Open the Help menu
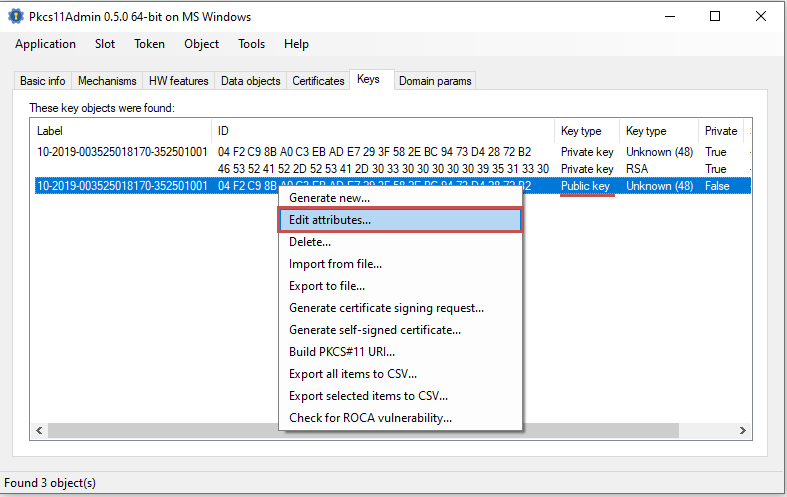The height and width of the screenshot is (497, 787). click(x=296, y=44)
